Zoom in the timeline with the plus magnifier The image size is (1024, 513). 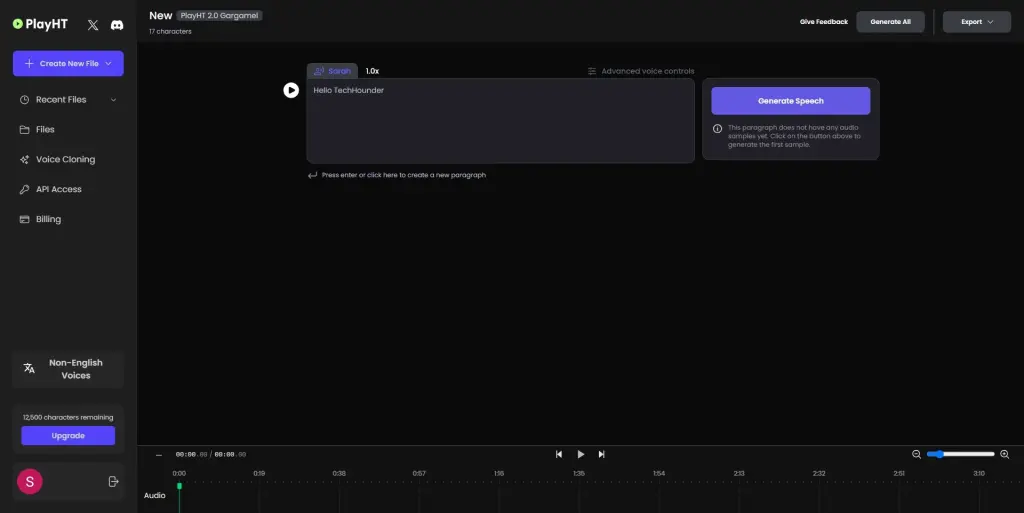point(1004,454)
